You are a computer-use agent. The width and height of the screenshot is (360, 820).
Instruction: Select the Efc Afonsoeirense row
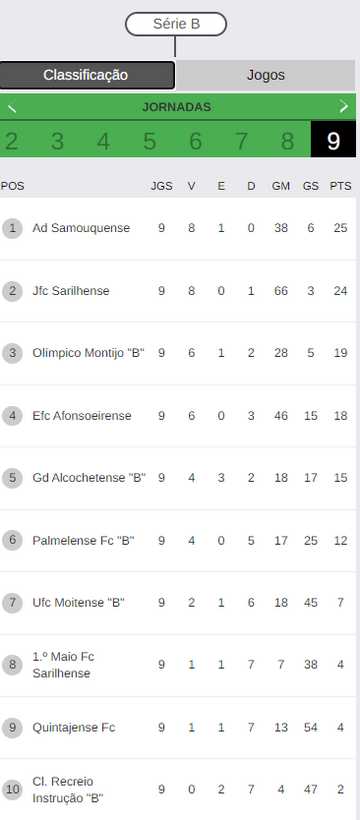178,416
